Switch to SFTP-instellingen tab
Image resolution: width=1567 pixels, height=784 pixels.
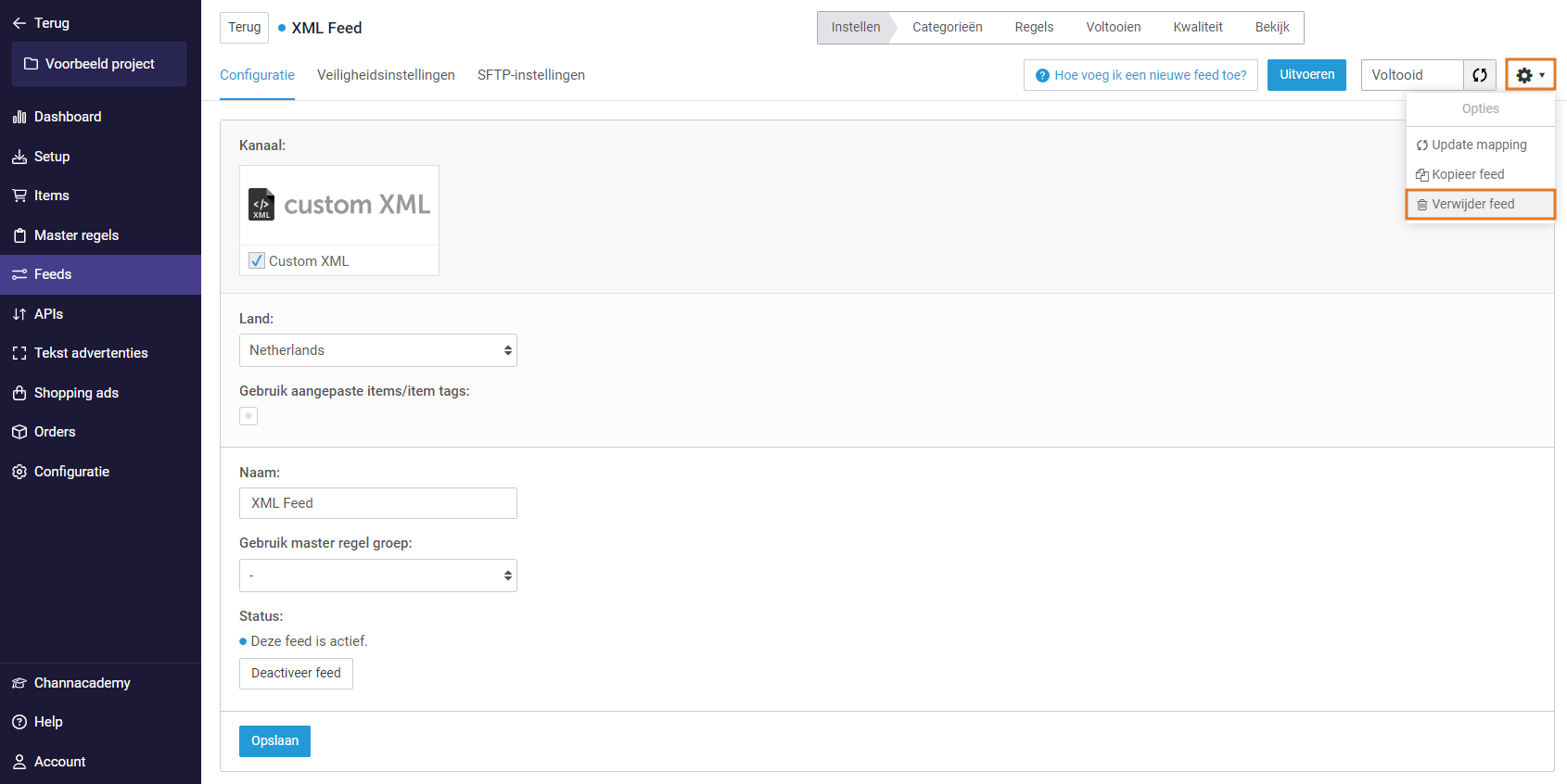pos(531,75)
